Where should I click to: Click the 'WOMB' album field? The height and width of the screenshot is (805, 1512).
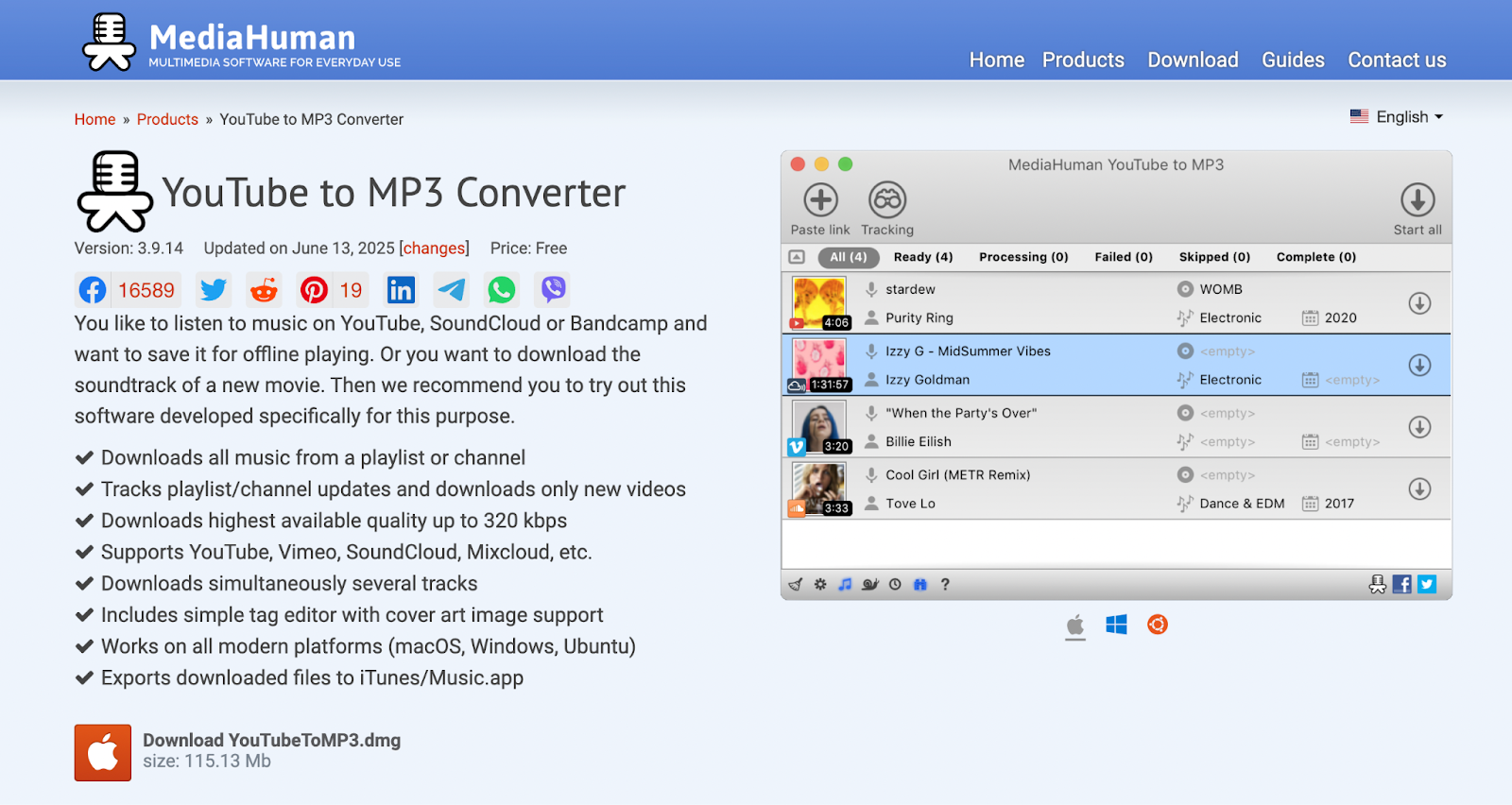coord(1221,289)
